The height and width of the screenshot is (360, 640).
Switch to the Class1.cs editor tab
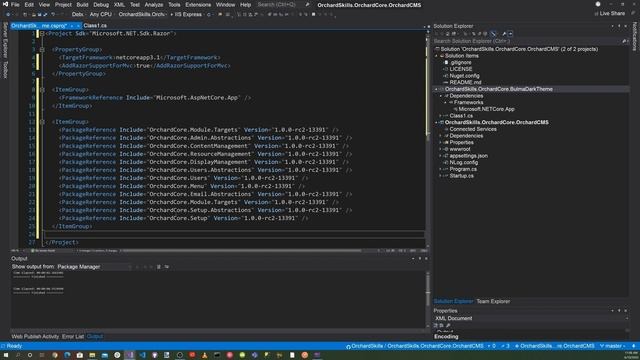pyautogui.click(x=95, y=25)
